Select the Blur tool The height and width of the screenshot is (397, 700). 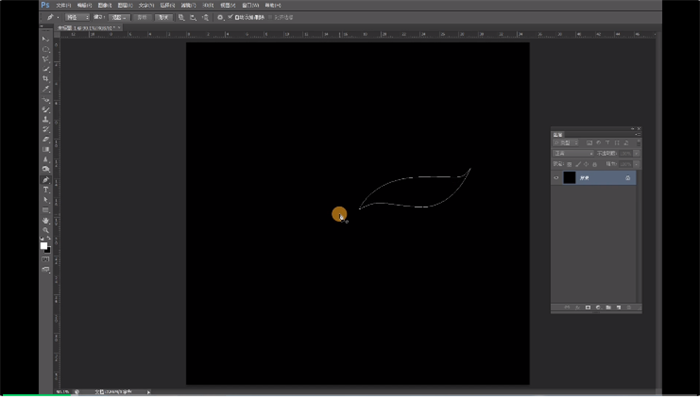pyautogui.click(x=46, y=159)
